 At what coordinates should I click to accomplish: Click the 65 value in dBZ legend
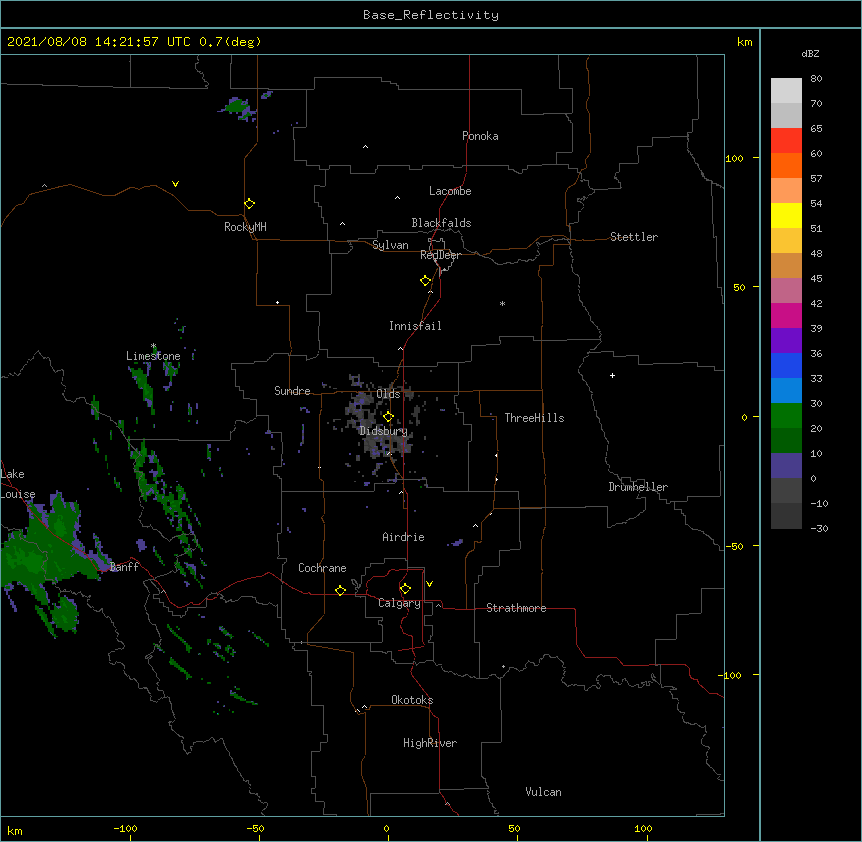(x=816, y=128)
